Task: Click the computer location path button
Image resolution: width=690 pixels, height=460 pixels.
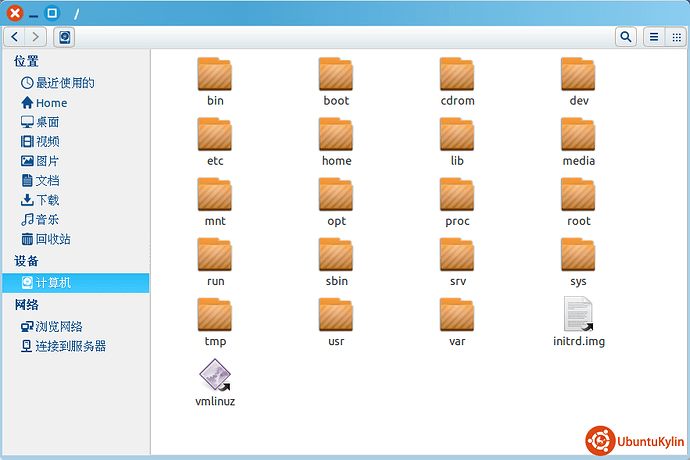Action: pos(64,37)
